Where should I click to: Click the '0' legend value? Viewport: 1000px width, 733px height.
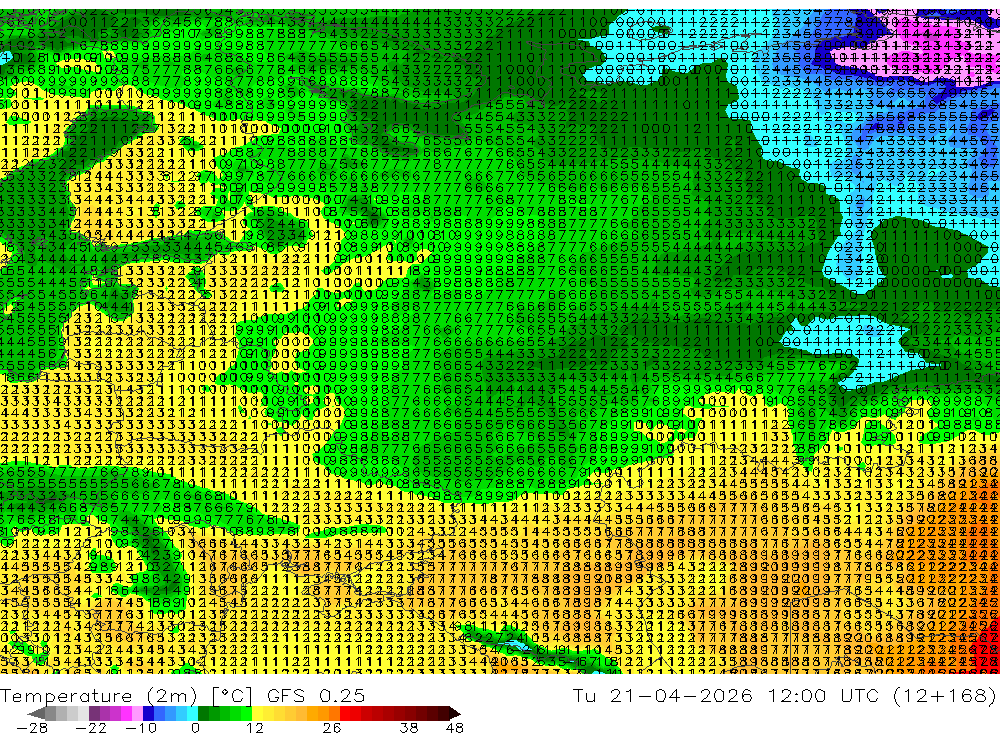point(195,728)
